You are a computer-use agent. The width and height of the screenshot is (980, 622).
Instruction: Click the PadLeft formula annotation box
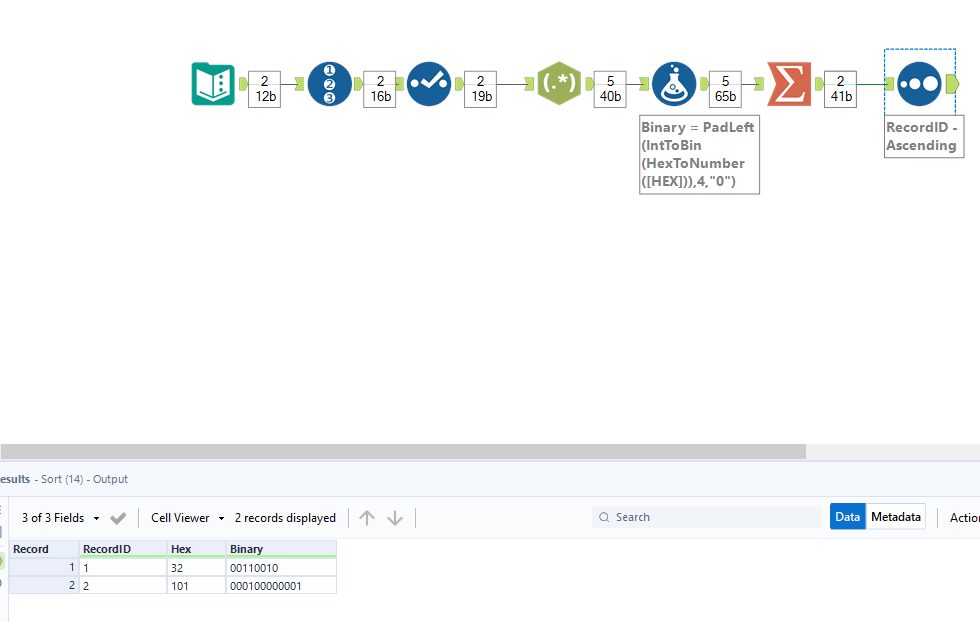tap(699, 154)
